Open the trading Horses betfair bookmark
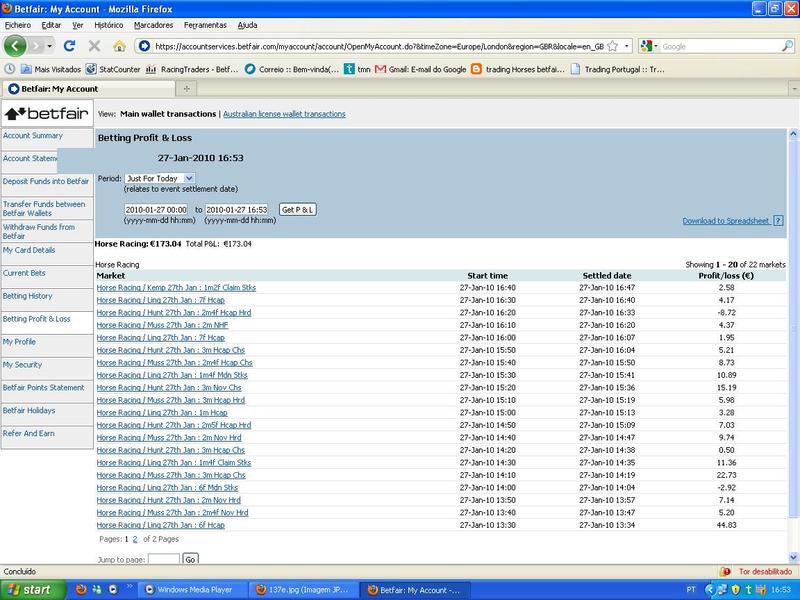The height and width of the screenshot is (600, 800). pos(518,69)
